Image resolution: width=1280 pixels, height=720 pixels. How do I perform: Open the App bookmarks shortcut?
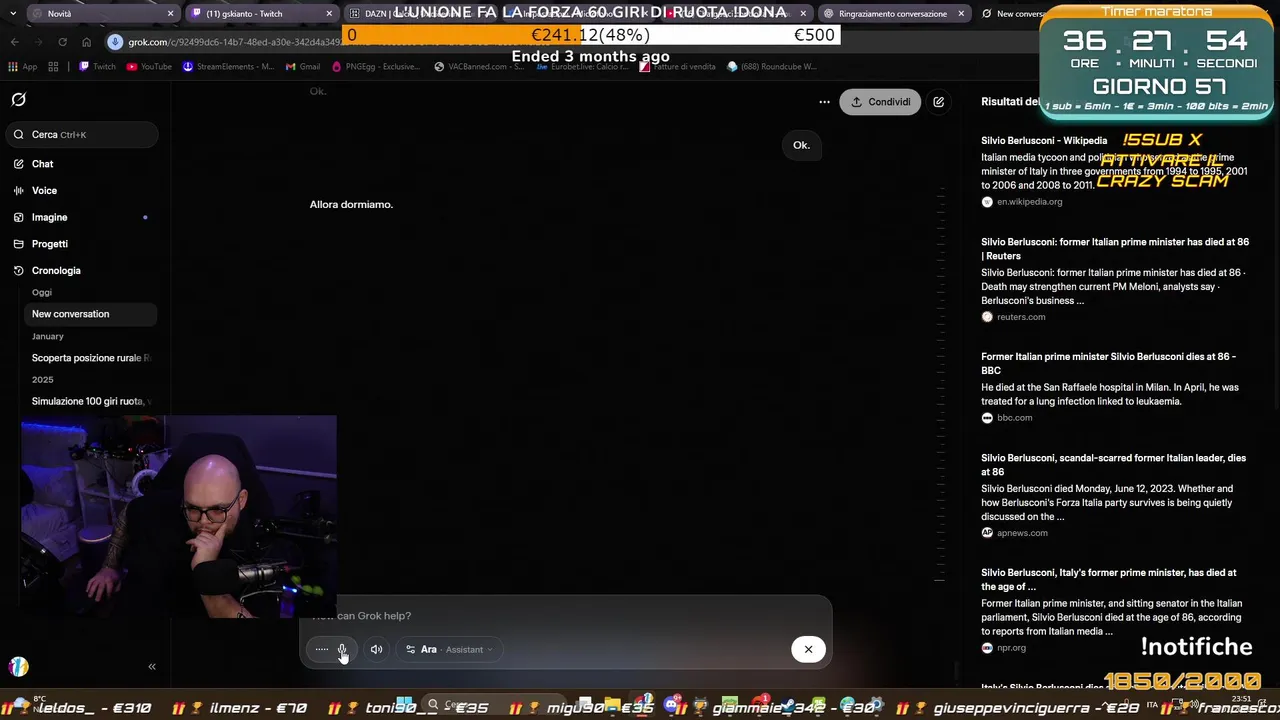point(22,67)
